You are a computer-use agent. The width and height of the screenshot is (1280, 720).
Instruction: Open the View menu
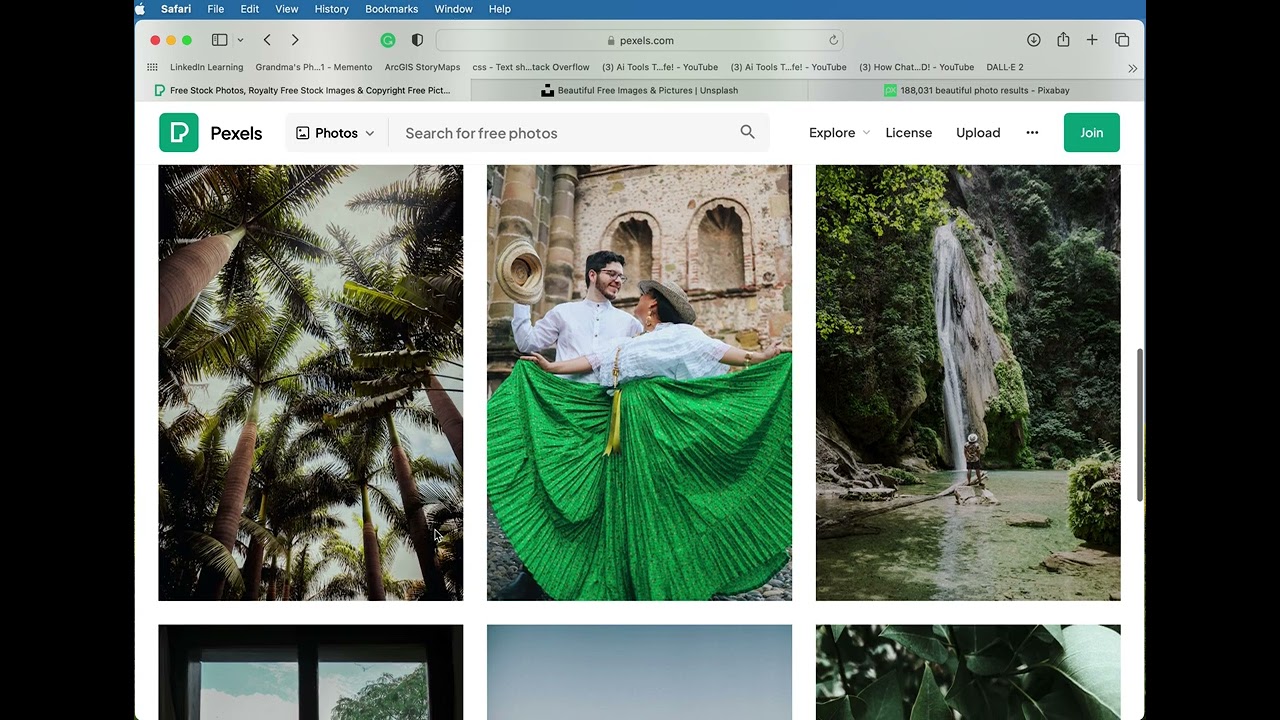[287, 9]
